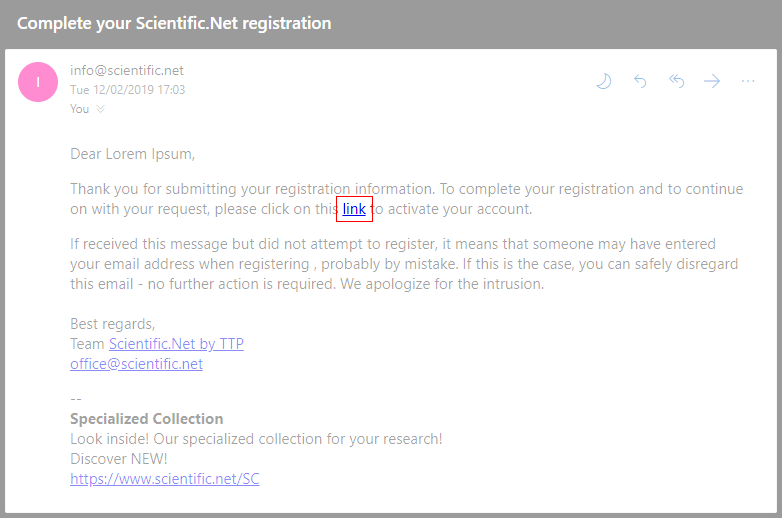Screen dimensions: 782x518
Task: Click the account activation "link" hyperlink
Action: point(354,209)
